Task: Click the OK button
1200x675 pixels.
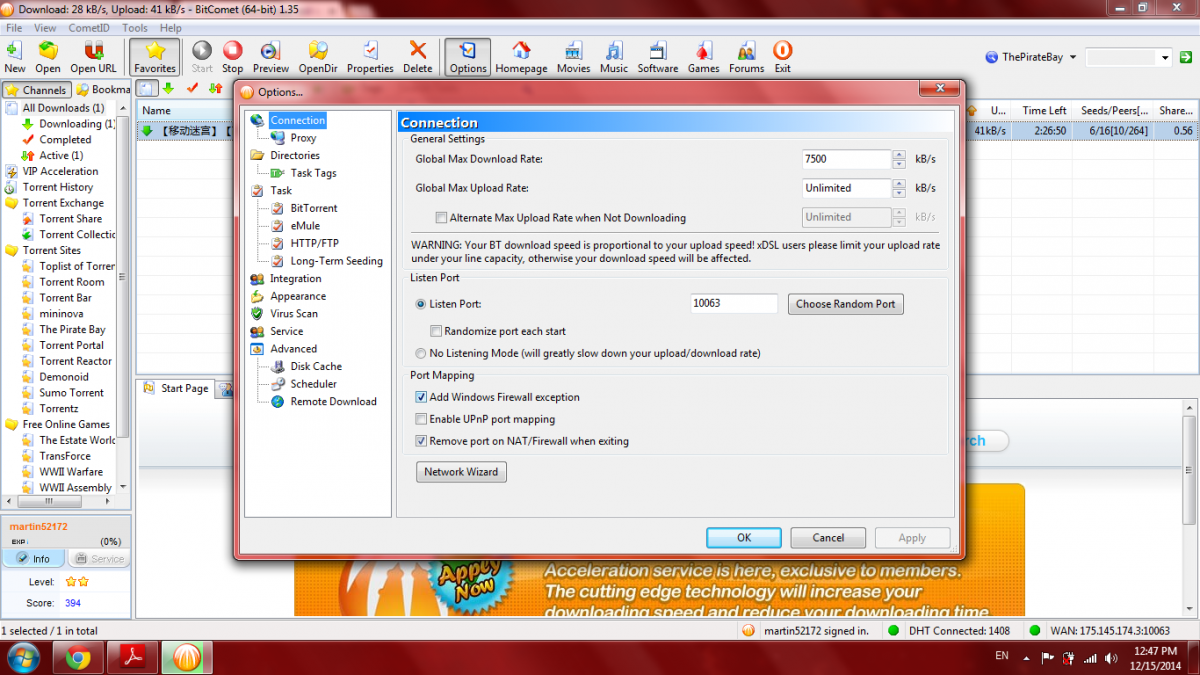Action: (744, 538)
